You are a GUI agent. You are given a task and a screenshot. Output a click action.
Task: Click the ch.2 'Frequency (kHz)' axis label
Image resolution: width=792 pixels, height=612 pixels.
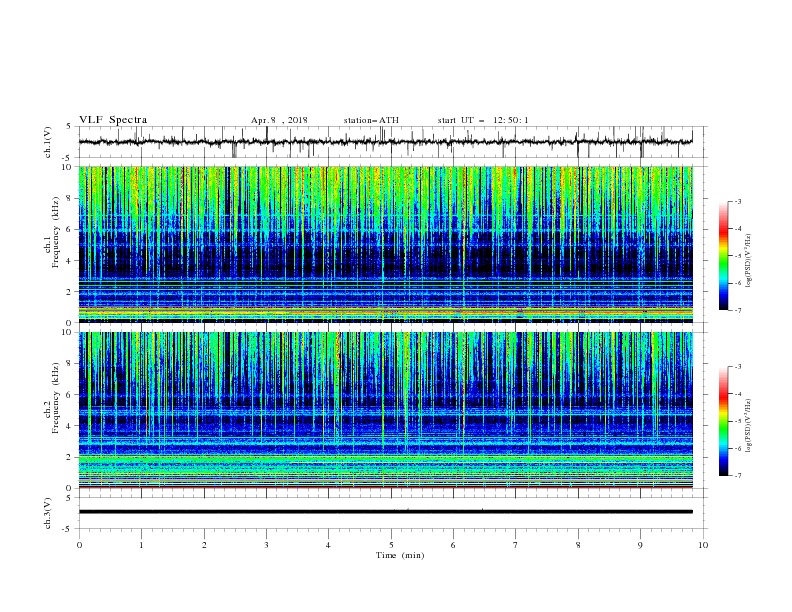click(x=56, y=398)
